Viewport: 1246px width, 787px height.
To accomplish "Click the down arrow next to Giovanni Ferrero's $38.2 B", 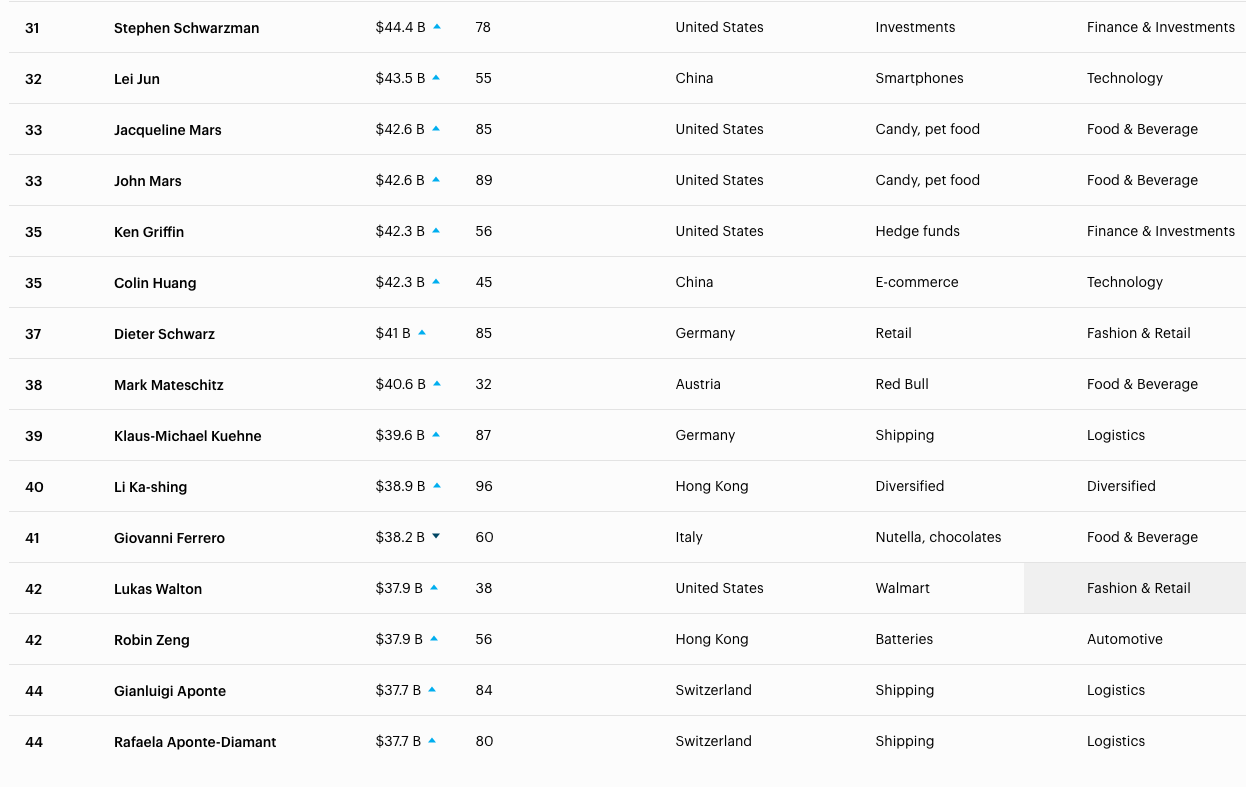I will pyautogui.click(x=436, y=537).
